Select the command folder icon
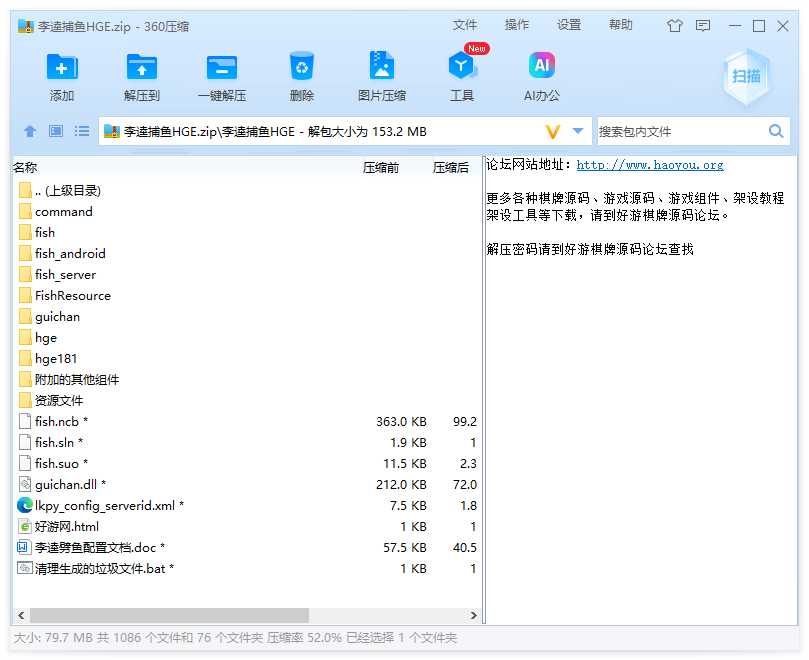 [25, 212]
